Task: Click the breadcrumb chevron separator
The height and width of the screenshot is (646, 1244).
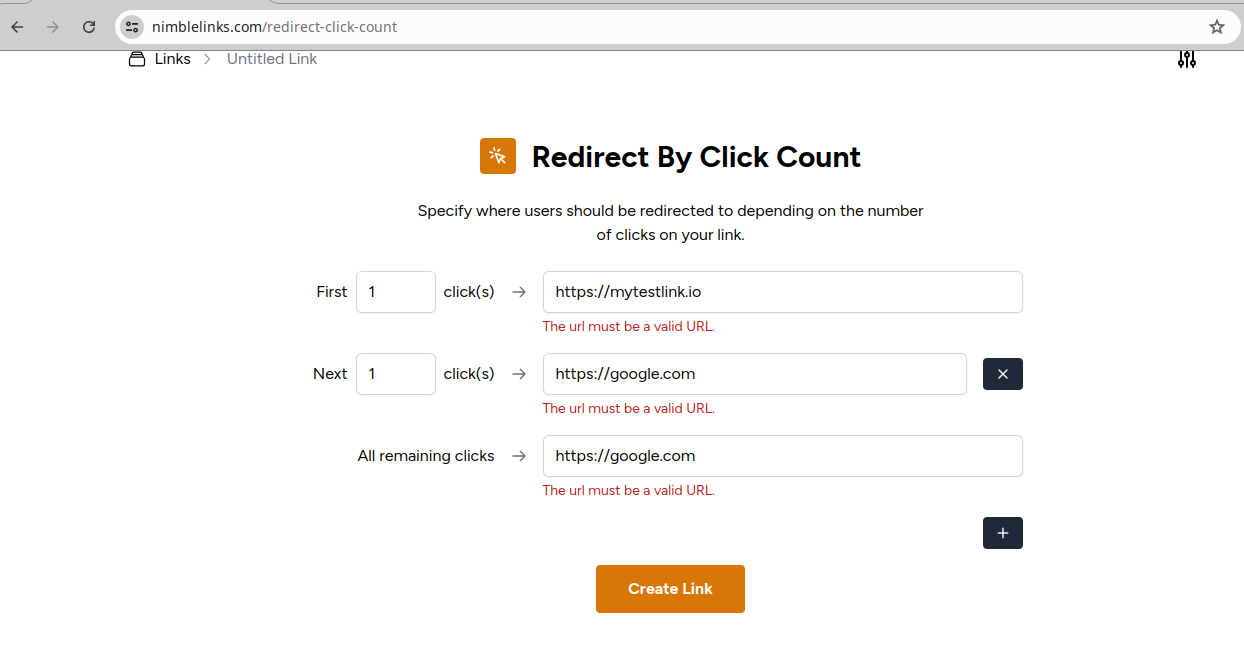Action: [x=208, y=59]
